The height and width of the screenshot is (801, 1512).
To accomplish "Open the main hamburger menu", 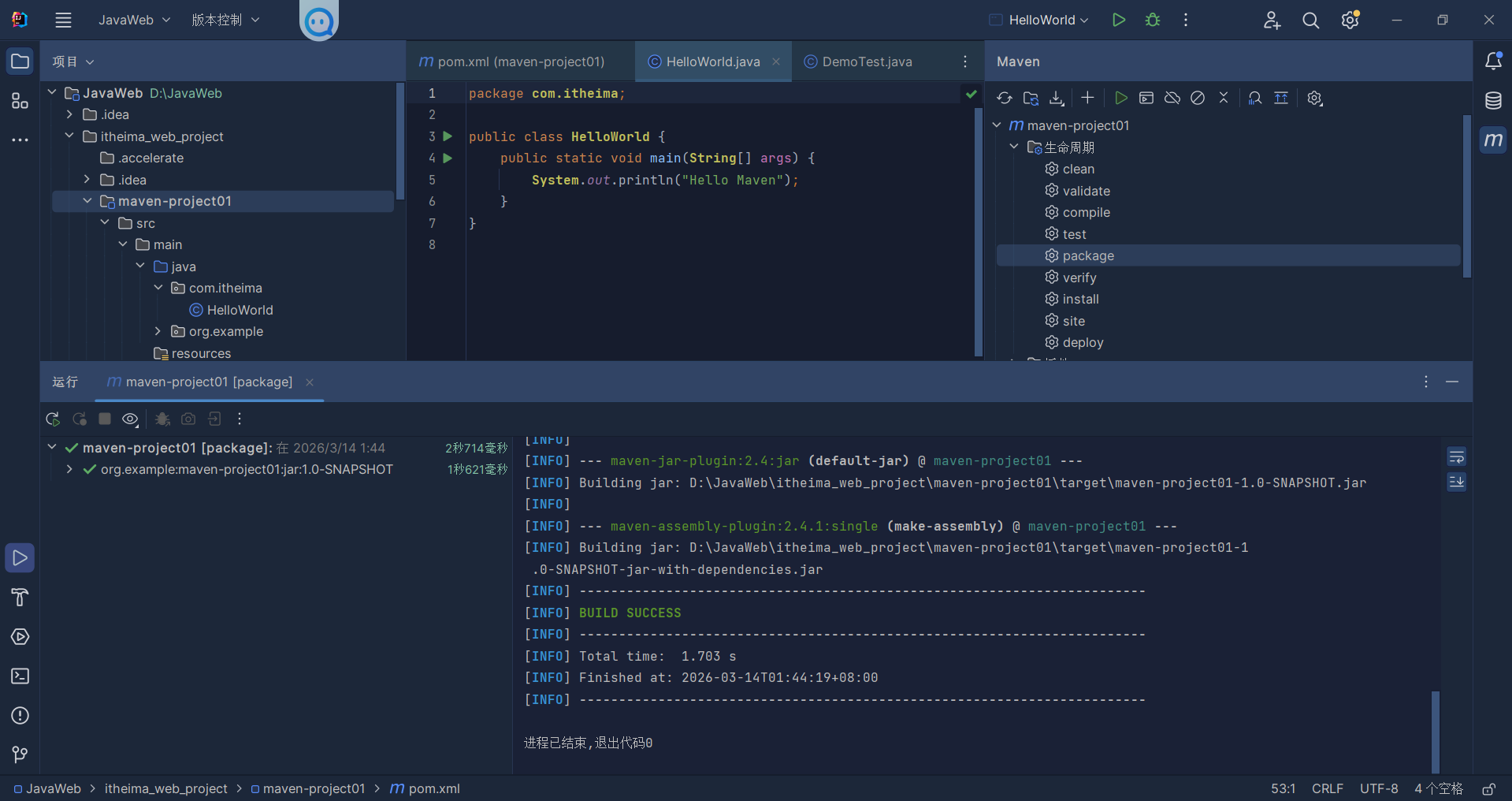I will [63, 20].
